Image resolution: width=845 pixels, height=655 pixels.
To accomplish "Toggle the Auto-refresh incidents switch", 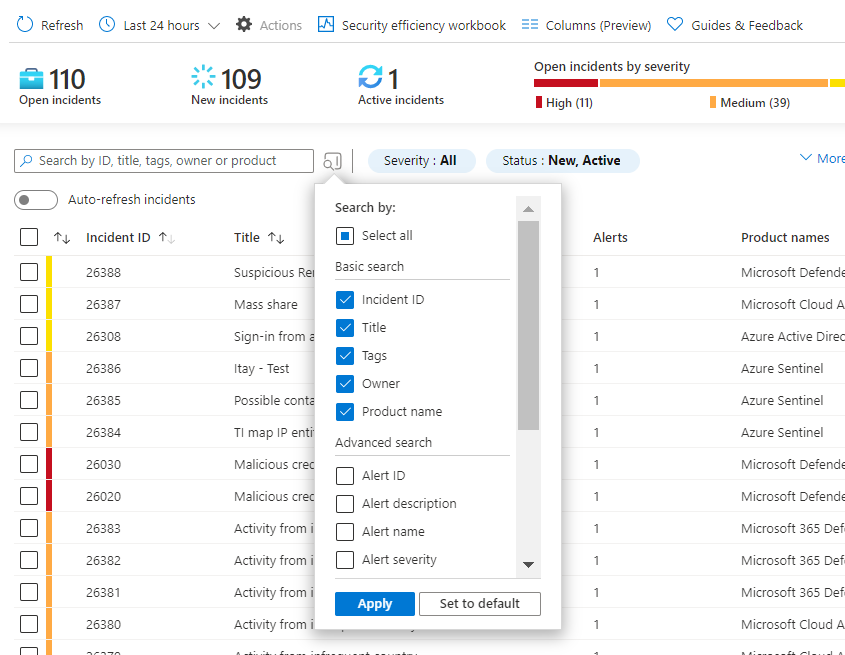I will 36,200.
